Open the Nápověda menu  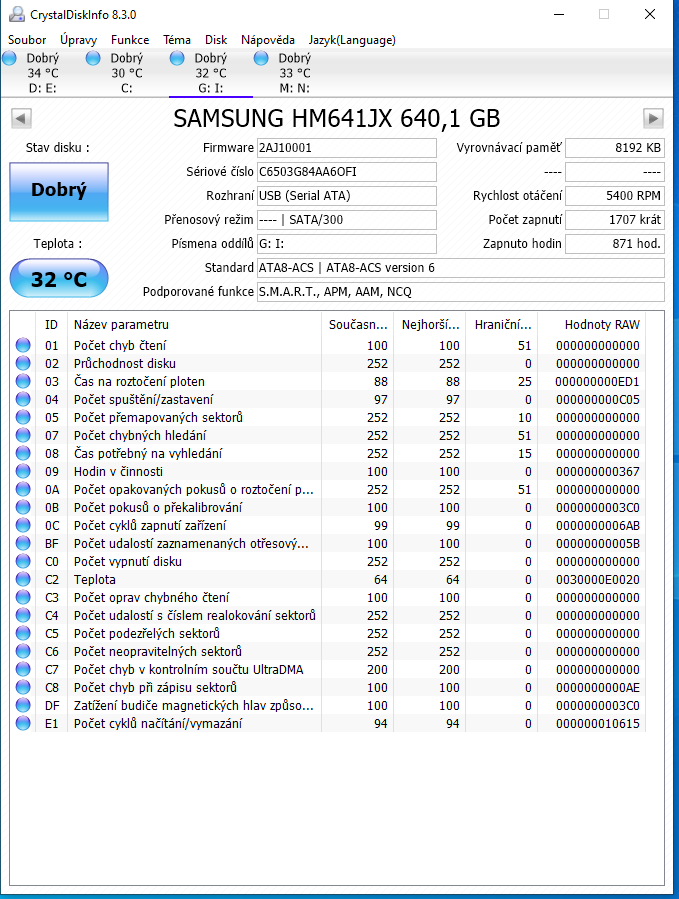click(268, 40)
